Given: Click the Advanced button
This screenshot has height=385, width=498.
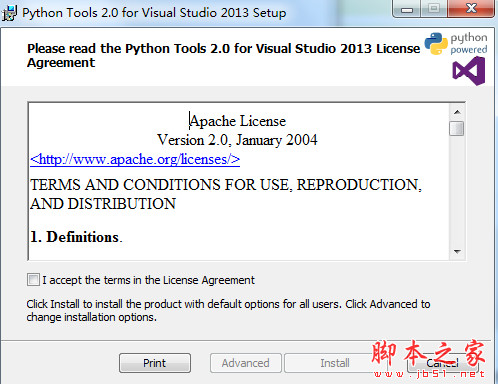Looking at the screenshot, I should (246, 363).
